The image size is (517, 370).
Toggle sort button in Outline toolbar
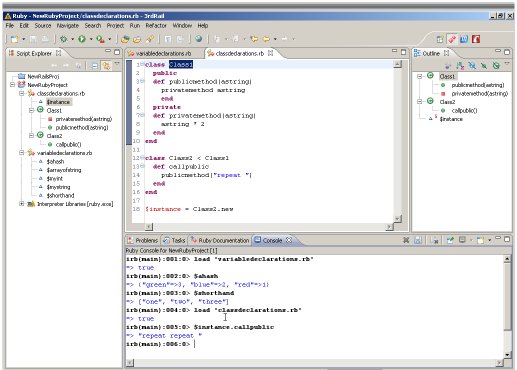click(x=460, y=66)
